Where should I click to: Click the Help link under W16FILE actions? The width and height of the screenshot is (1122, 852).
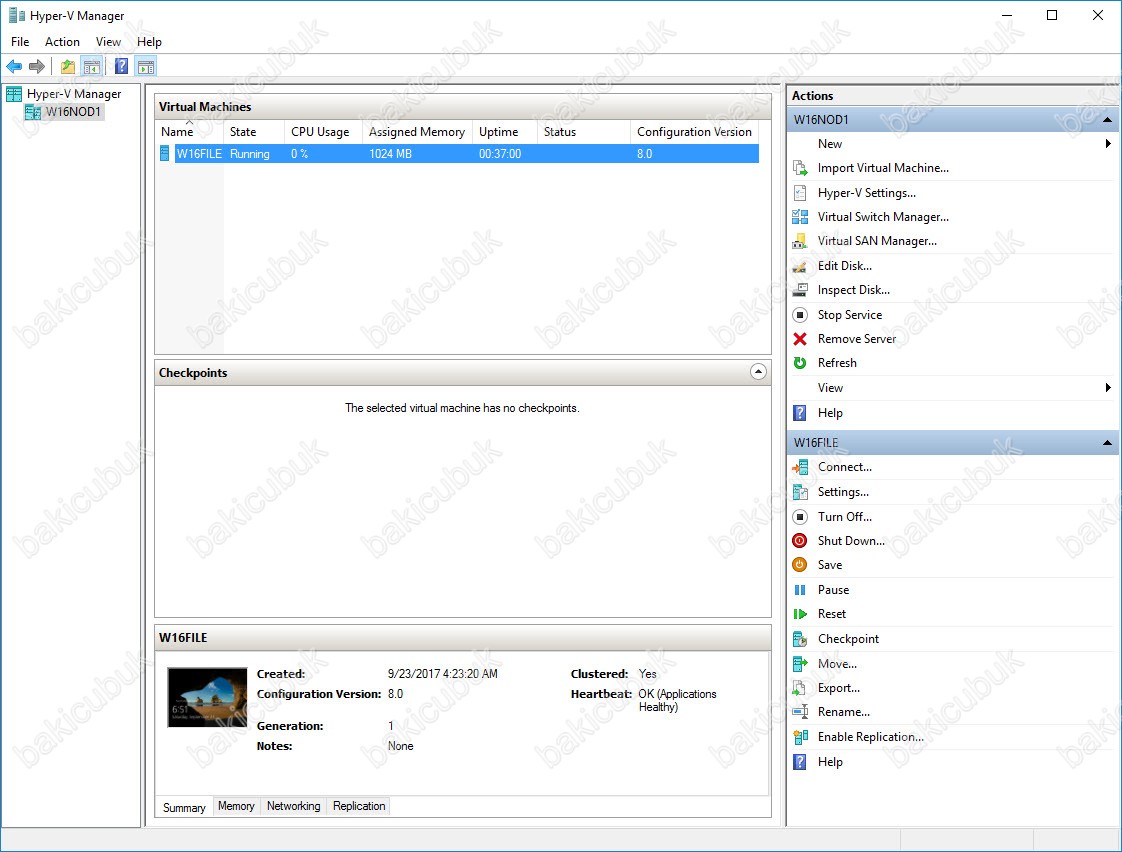coord(830,762)
